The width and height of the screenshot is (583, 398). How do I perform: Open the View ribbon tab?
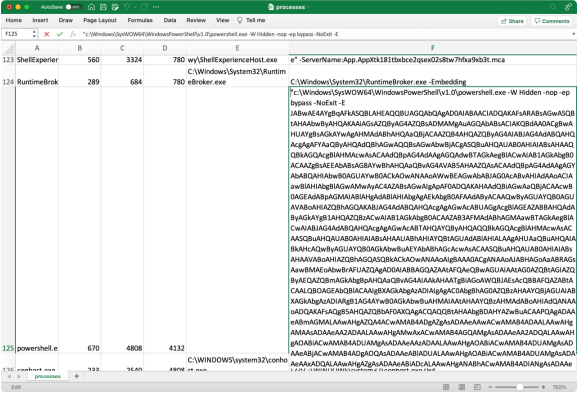pyautogui.click(x=223, y=20)
